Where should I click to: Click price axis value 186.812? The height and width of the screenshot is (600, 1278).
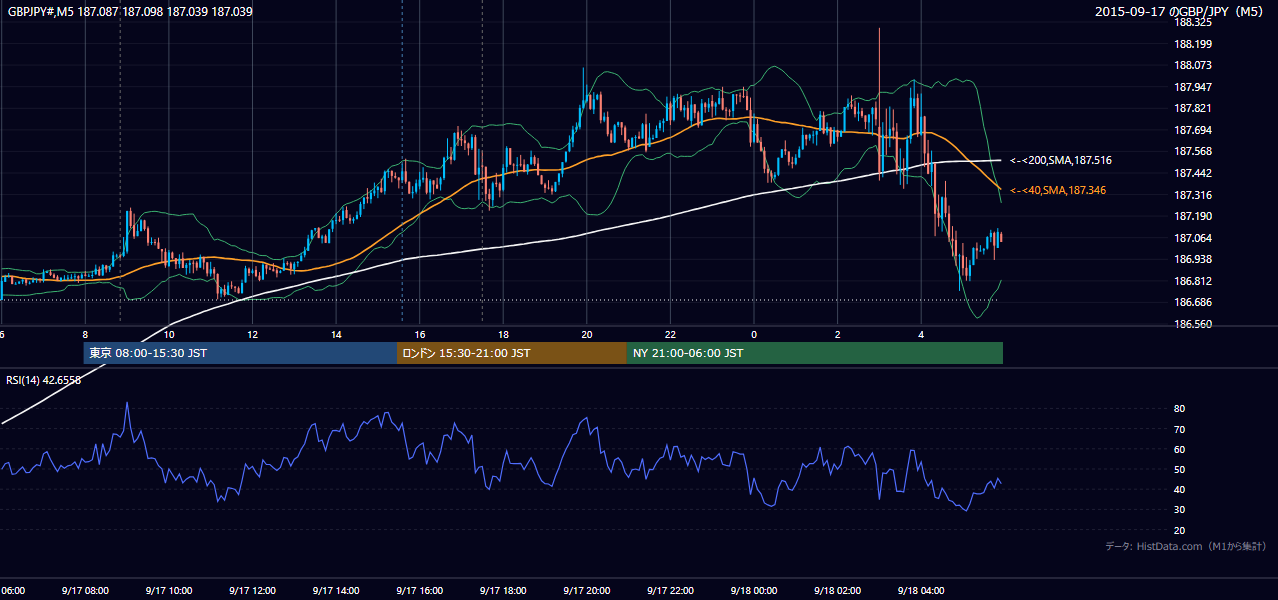(1193, 281)
